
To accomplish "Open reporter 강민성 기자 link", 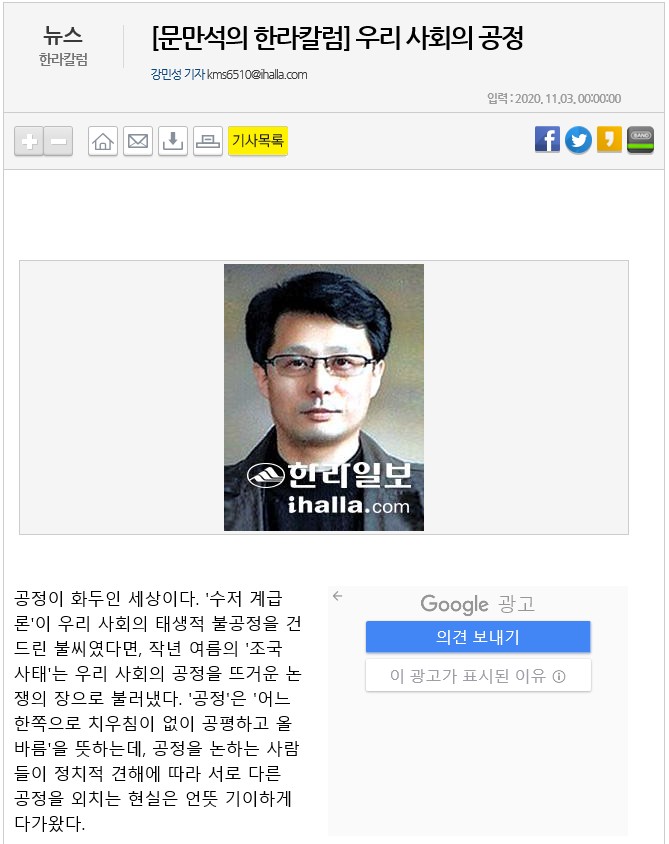I will [x=178, y=74].
